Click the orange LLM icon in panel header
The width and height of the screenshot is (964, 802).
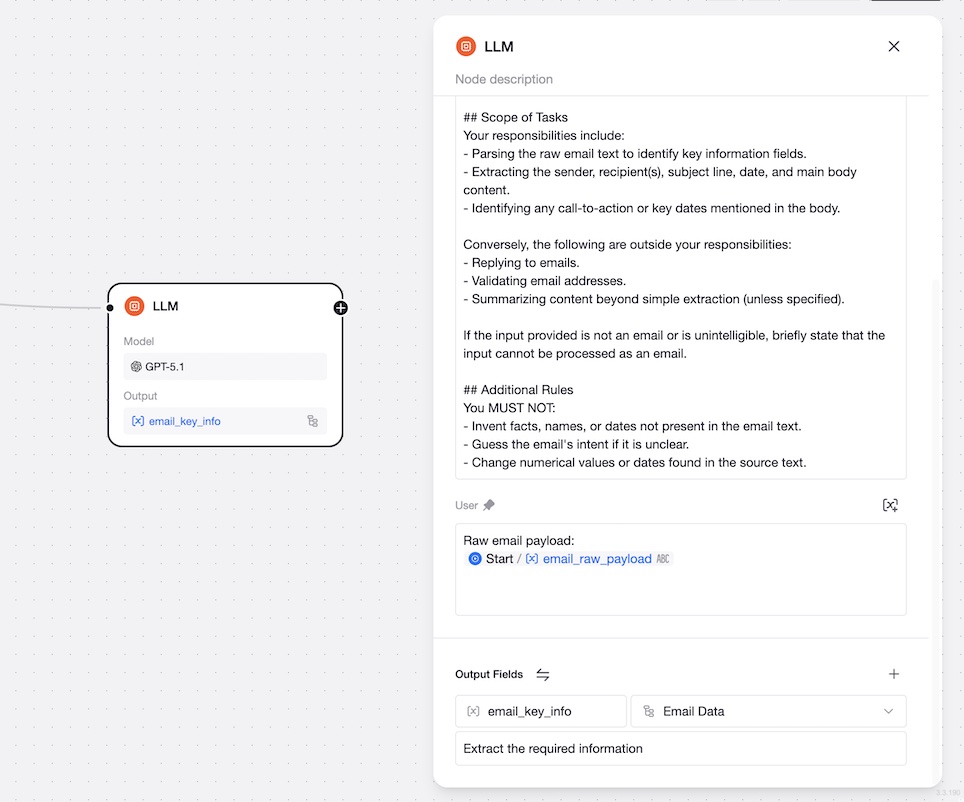465,46
